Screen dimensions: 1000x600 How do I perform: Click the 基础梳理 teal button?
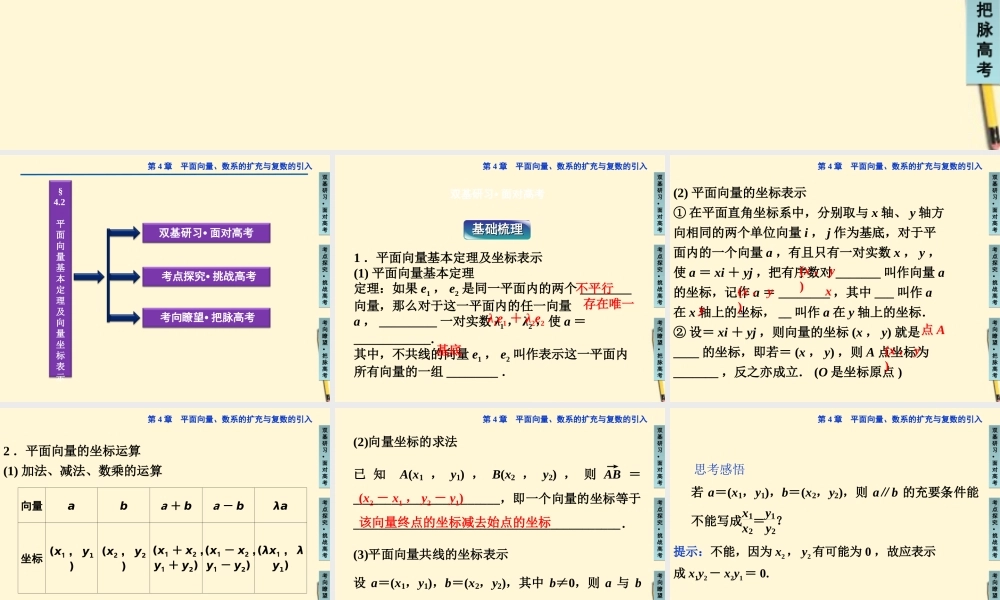click(497, 229)
